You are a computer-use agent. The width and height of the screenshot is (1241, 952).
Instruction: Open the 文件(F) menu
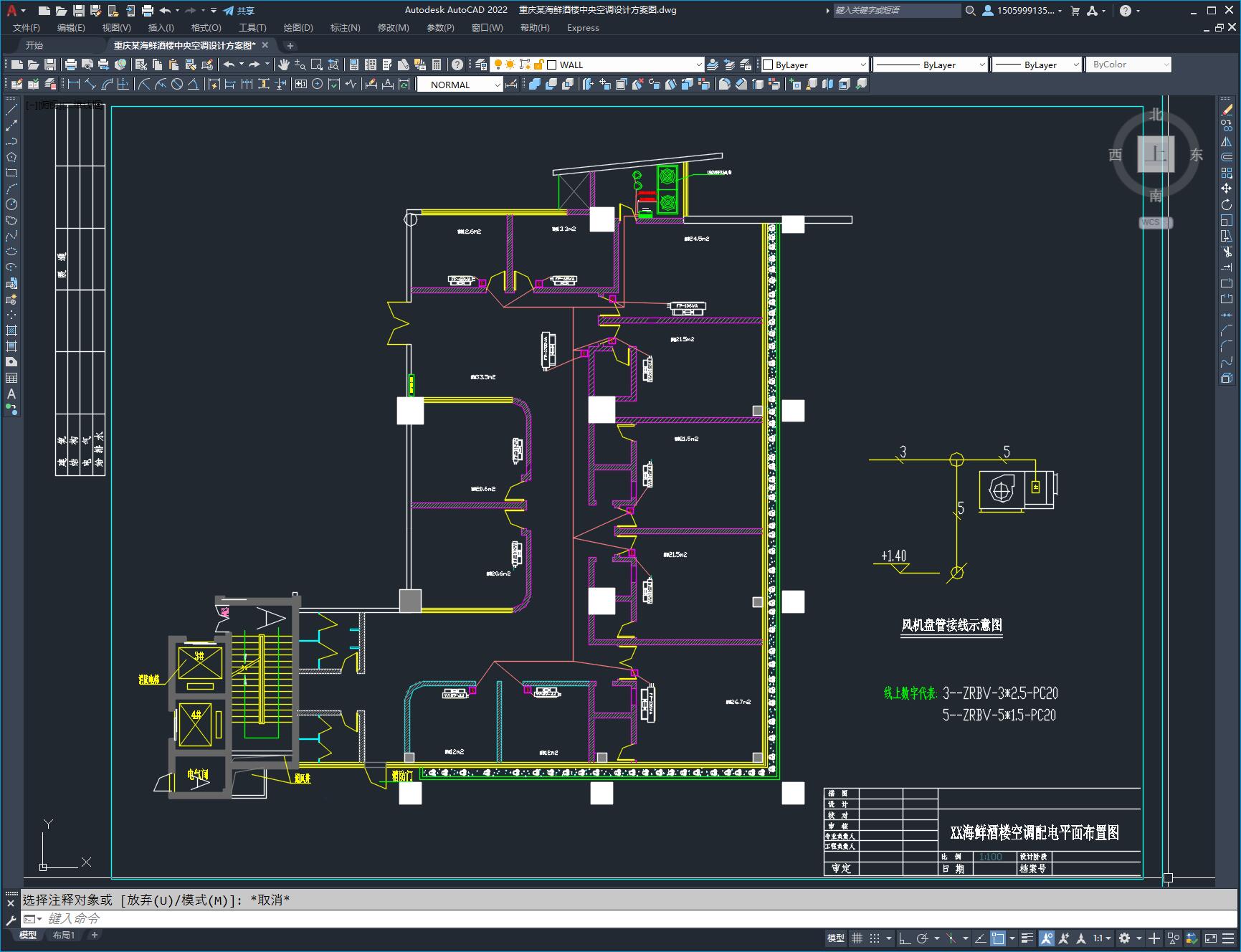pos(27,27)
